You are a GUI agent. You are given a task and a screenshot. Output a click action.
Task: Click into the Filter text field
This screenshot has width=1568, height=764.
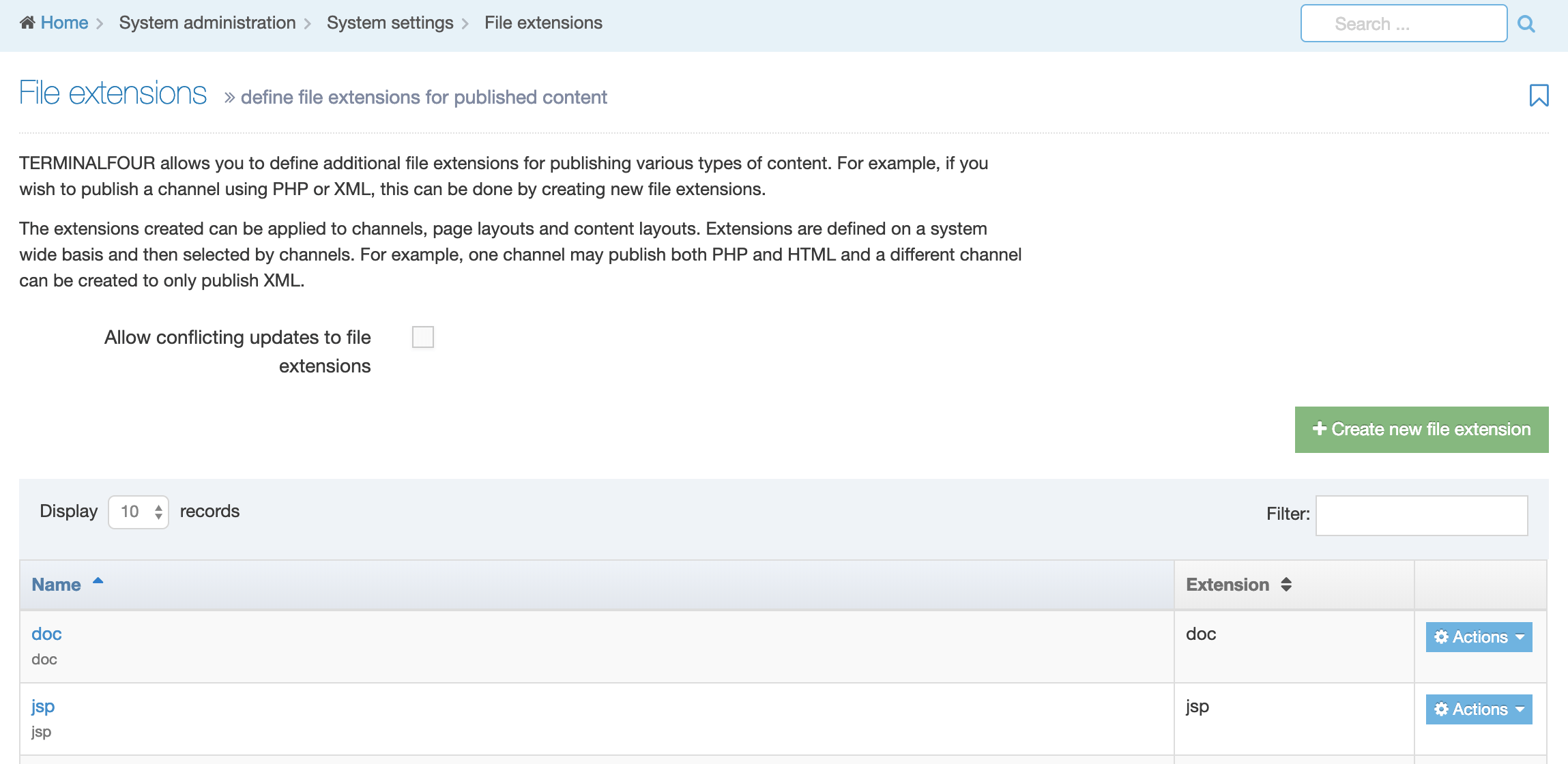click(1421, 515)
